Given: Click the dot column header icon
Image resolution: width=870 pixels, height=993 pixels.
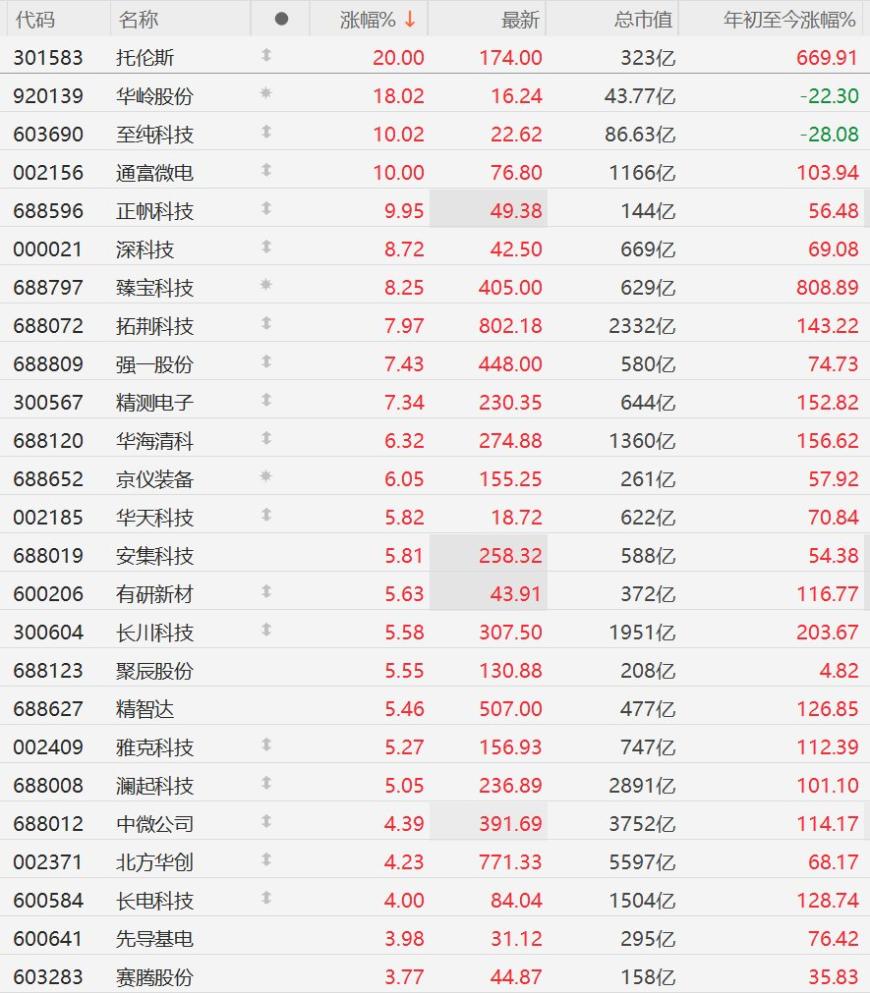Looking at the screenshot, I should [282, 19].
